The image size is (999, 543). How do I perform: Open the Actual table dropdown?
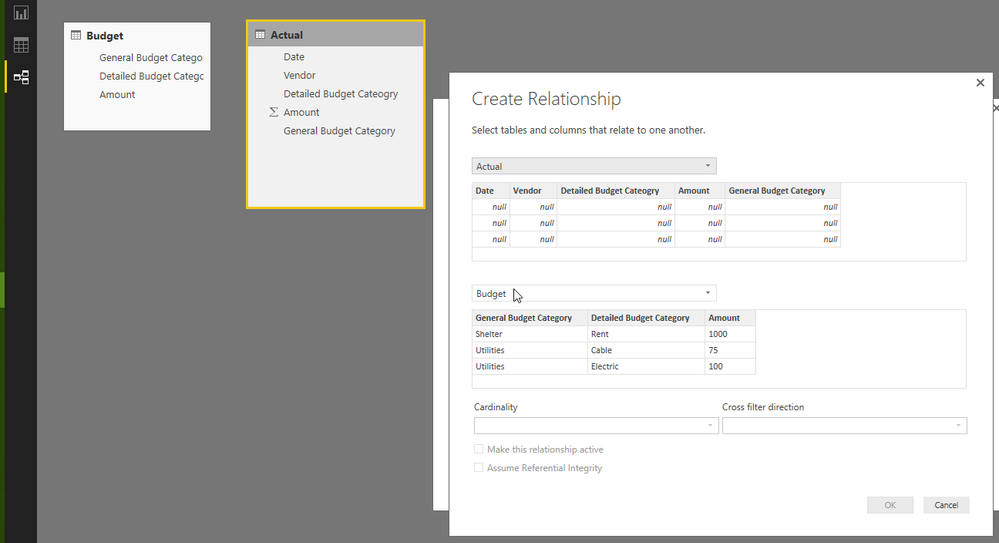(594, 166)
